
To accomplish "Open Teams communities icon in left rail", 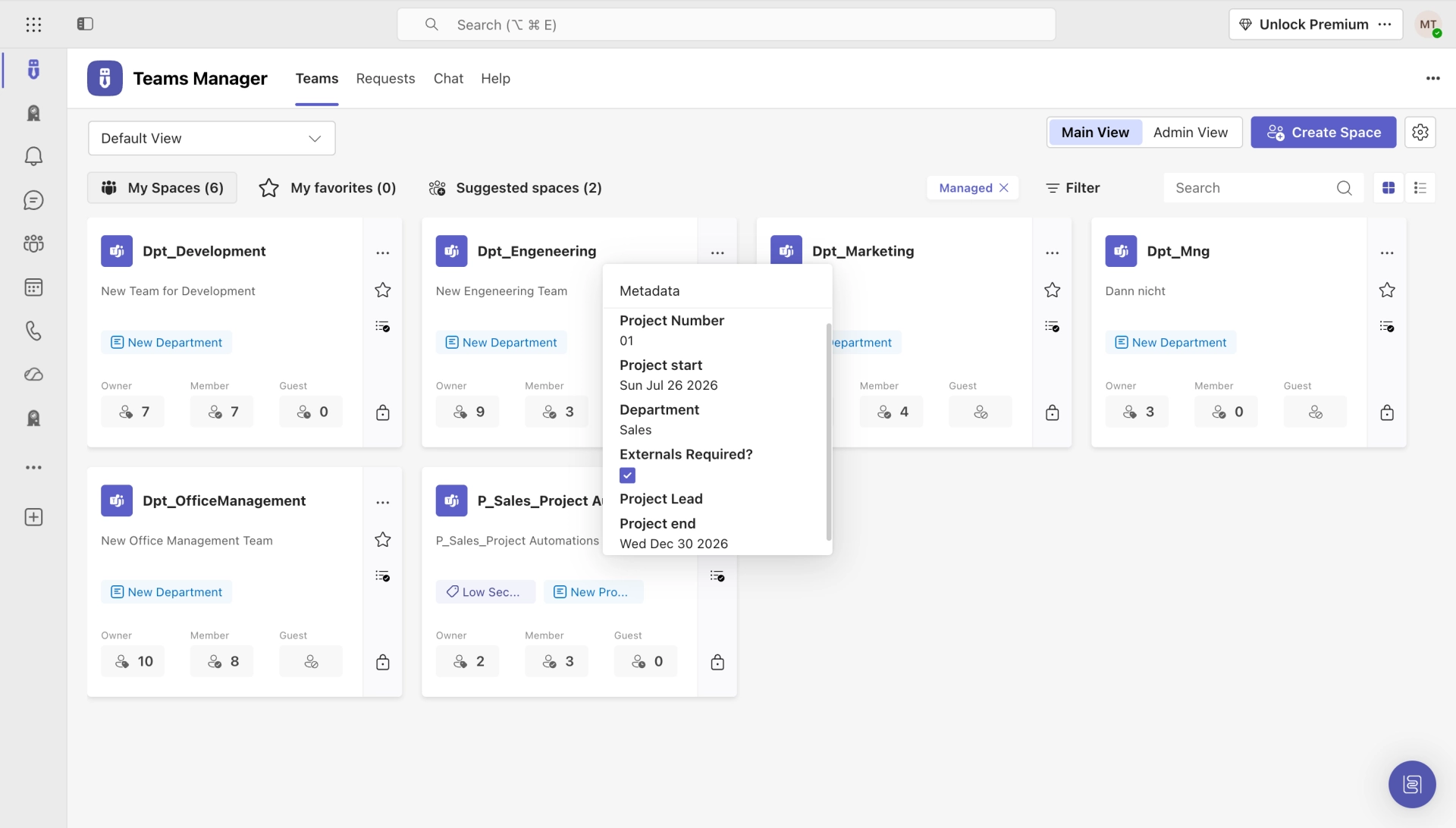I will (x=33, y=243).
